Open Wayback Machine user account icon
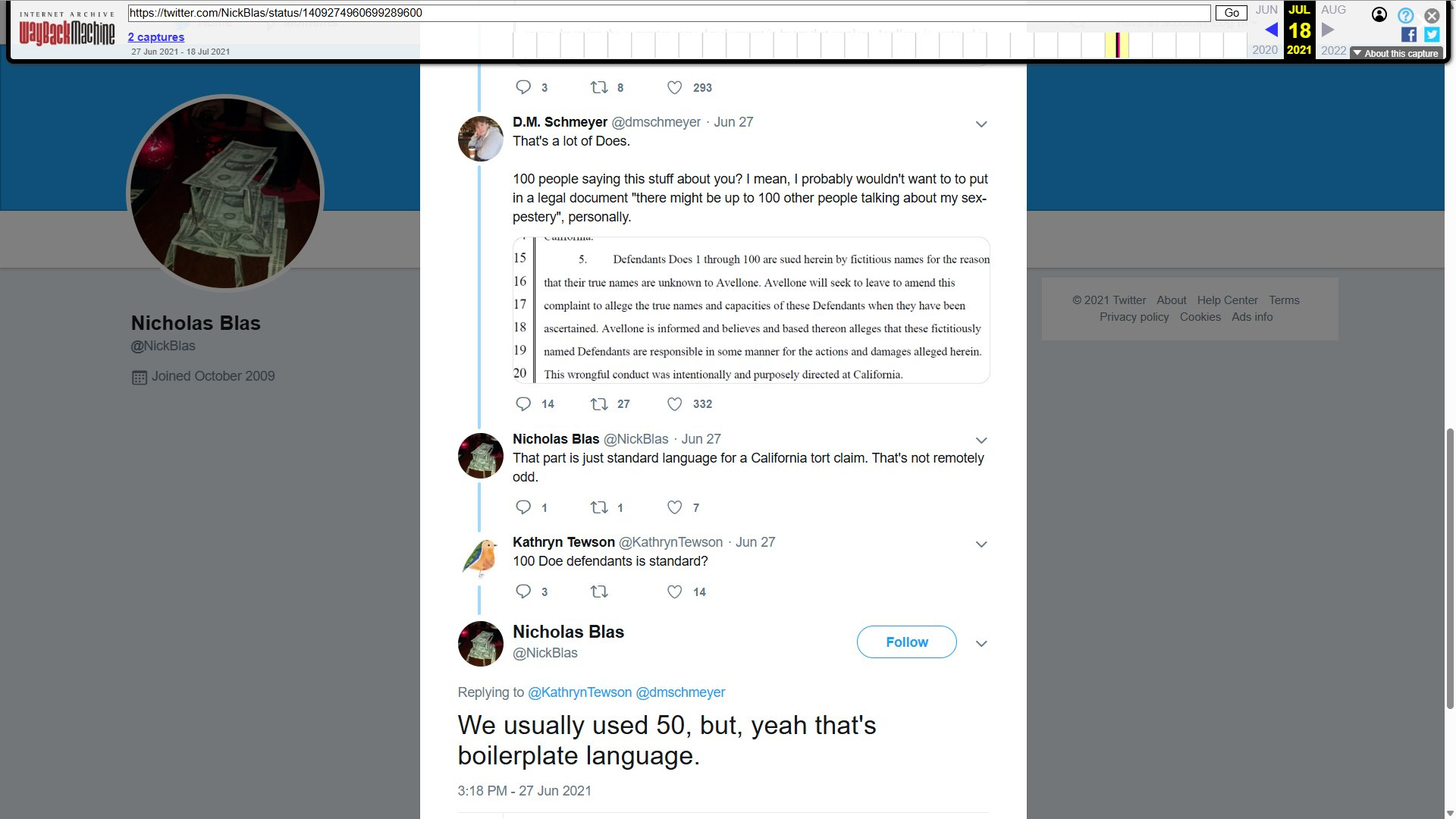Screen dimensions: 1456x819 click(1379, 15)
